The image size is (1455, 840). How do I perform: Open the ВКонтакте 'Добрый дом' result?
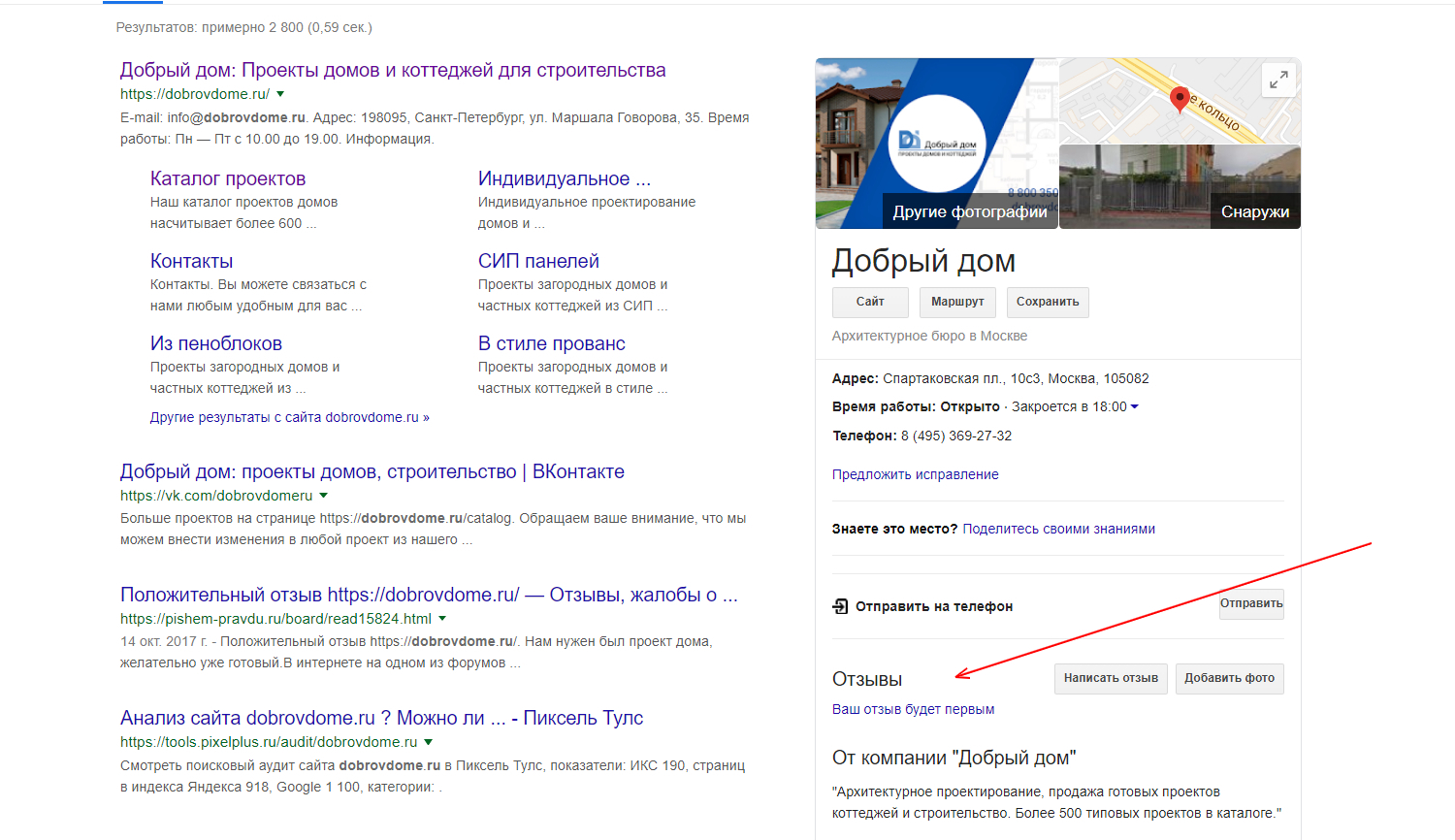point(372,471)
